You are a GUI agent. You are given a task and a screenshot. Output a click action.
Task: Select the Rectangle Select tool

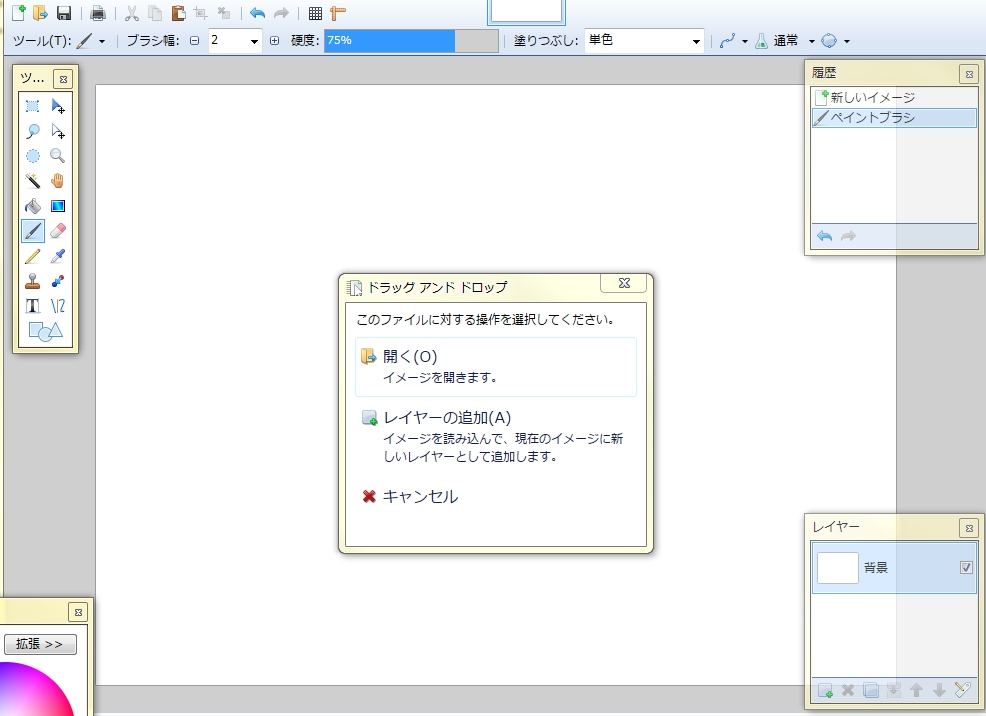(33, 106)
